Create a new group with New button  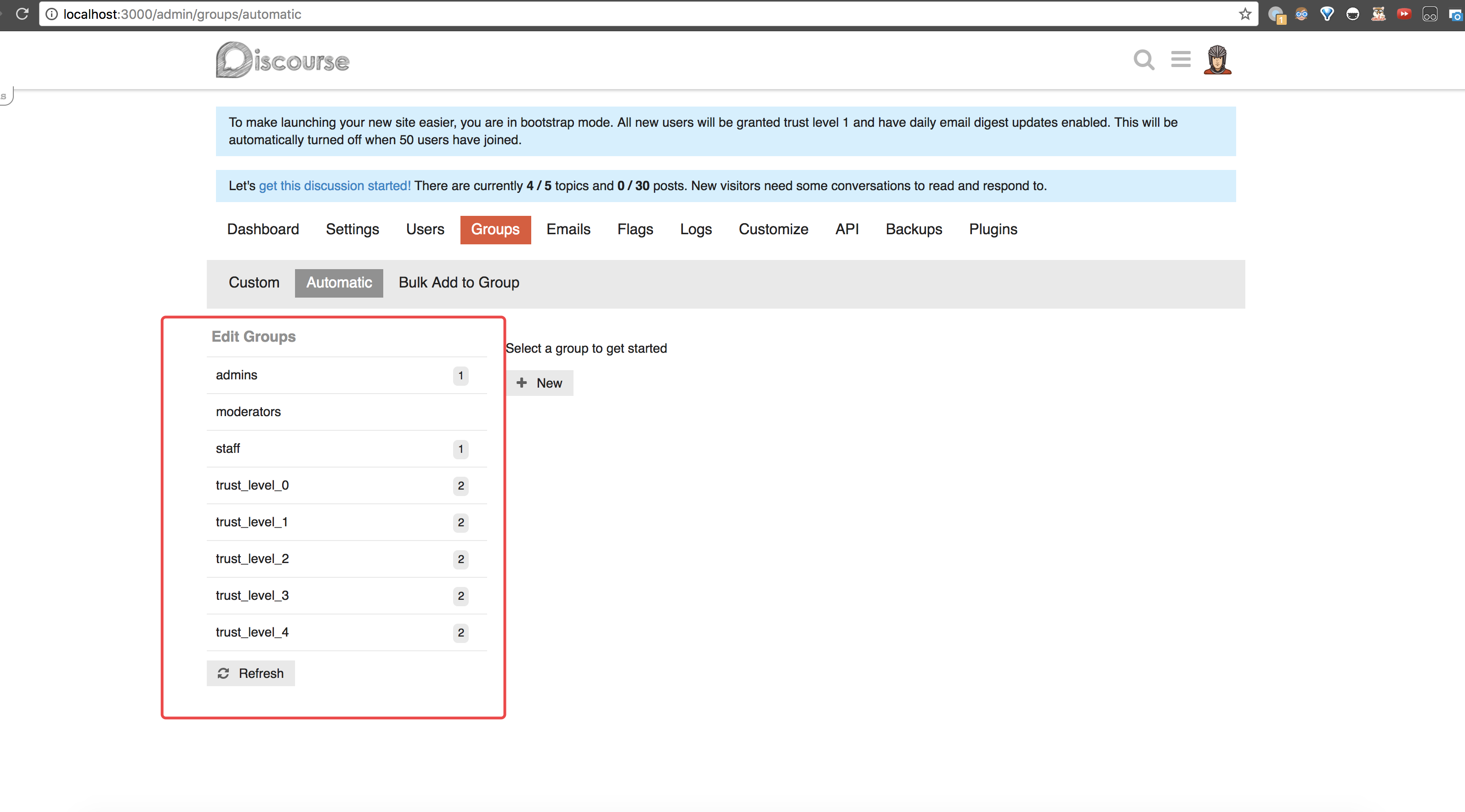pyautogui.click(x=539, y=383)
